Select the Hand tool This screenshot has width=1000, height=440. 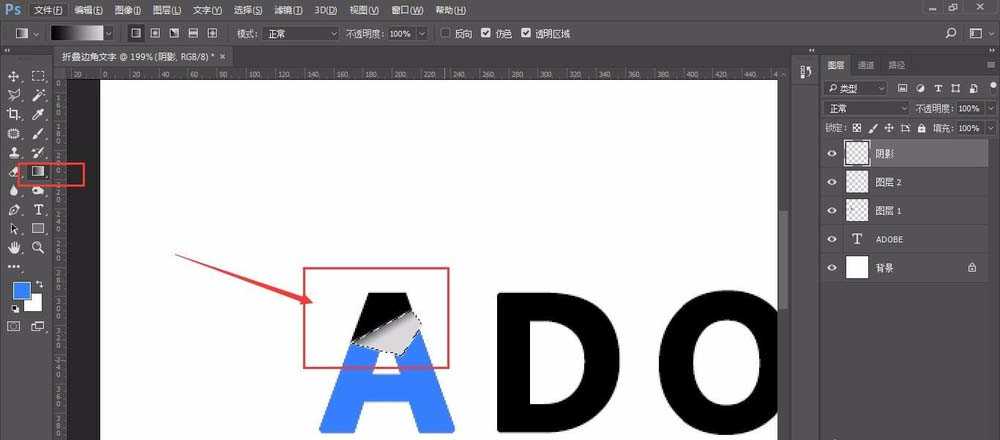coord(13,247)
